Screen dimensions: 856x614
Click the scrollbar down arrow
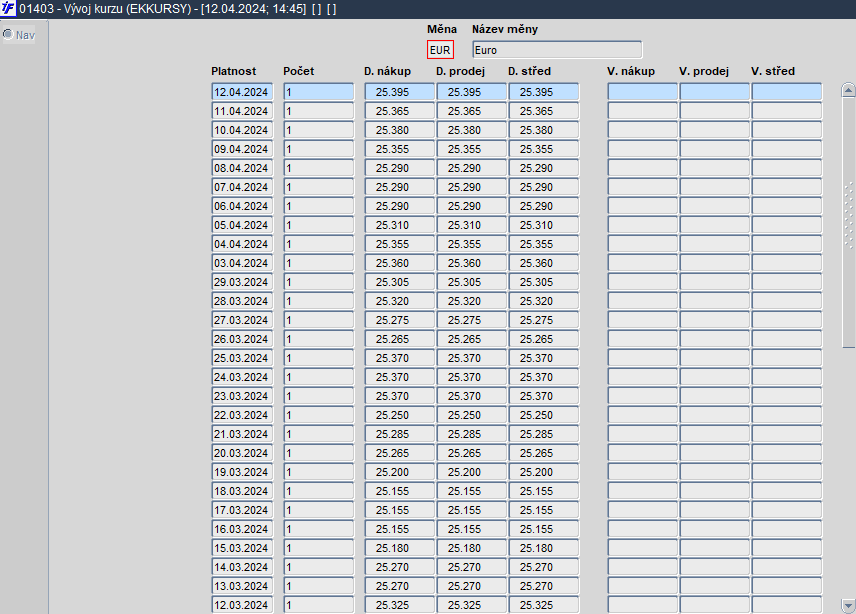(848, 605)
